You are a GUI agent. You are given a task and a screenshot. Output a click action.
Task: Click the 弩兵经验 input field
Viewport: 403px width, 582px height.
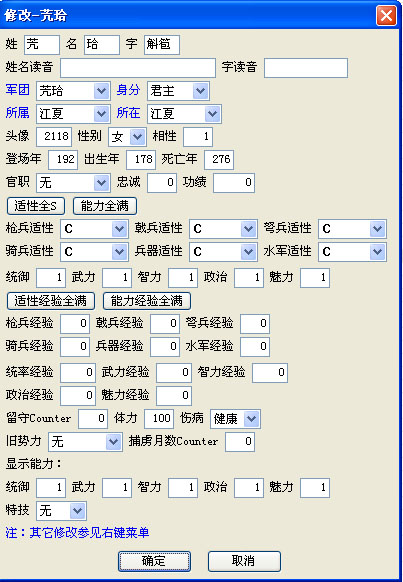255,324
